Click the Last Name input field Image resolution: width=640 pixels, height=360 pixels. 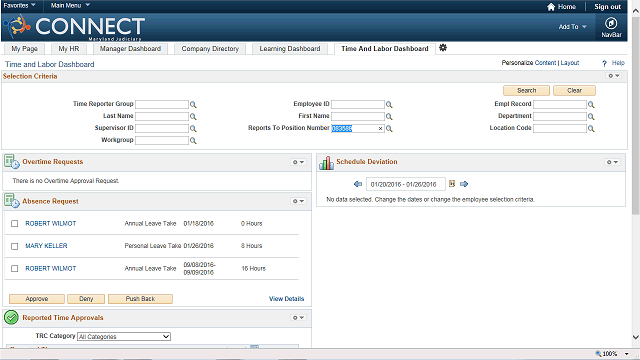pyautogui.click(x=162, y=116)
